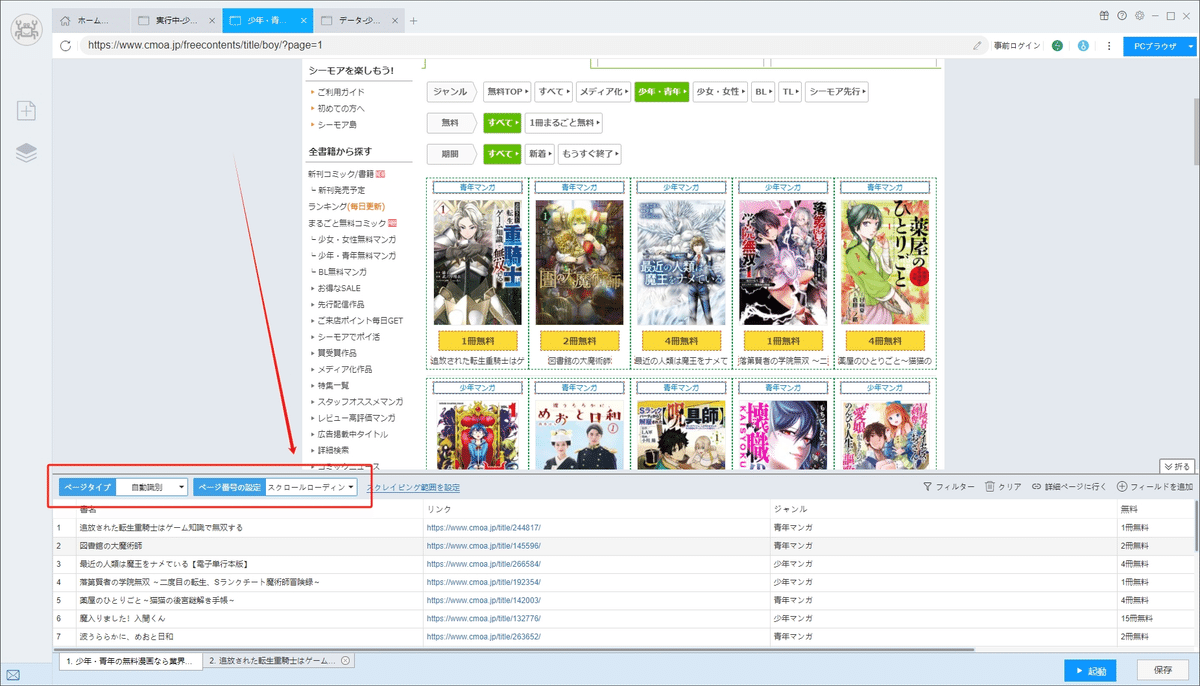Select bottom tab 2. 追放された転生重騎士はゲーム
1200x686 pixels.
pos(280,661)
